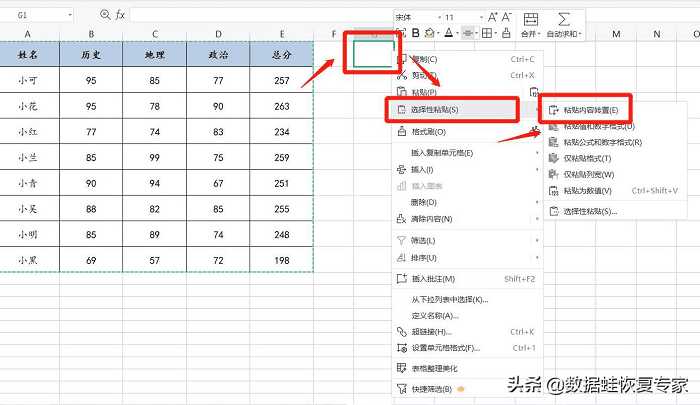Click paste-as-values icon right of 粘贴(P)

533,92
